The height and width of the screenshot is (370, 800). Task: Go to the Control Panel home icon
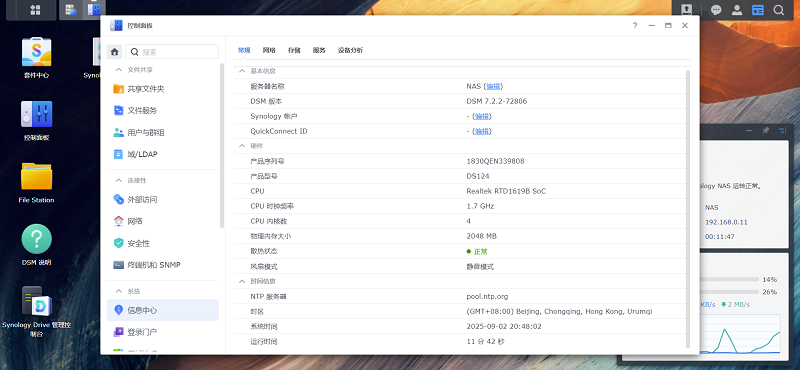(x=114, y=52)
